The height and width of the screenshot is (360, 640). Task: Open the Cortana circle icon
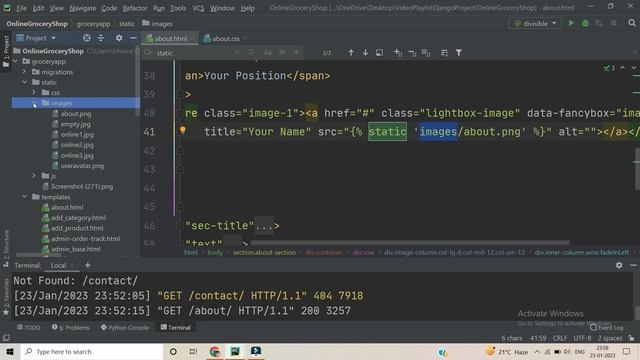tap(173, 351)
